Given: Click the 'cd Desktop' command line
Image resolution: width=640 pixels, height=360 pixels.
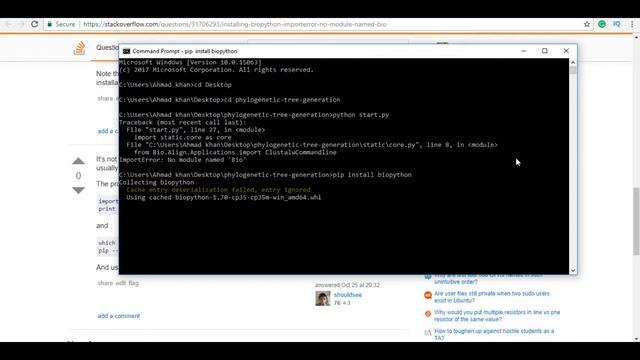Looking at the screenshot, I should 175,84.
